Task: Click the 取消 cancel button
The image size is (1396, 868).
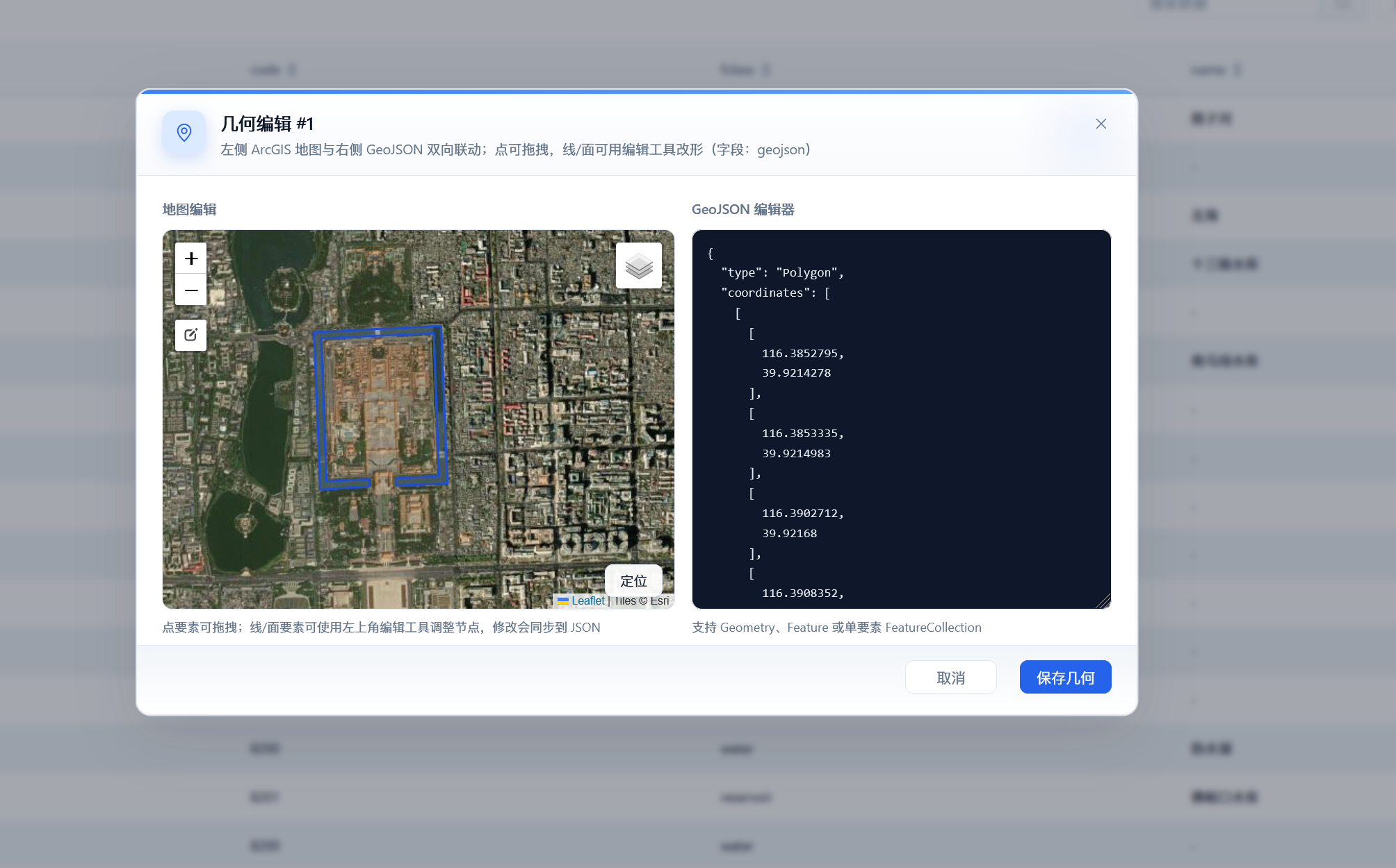Action: pos(951,678)
